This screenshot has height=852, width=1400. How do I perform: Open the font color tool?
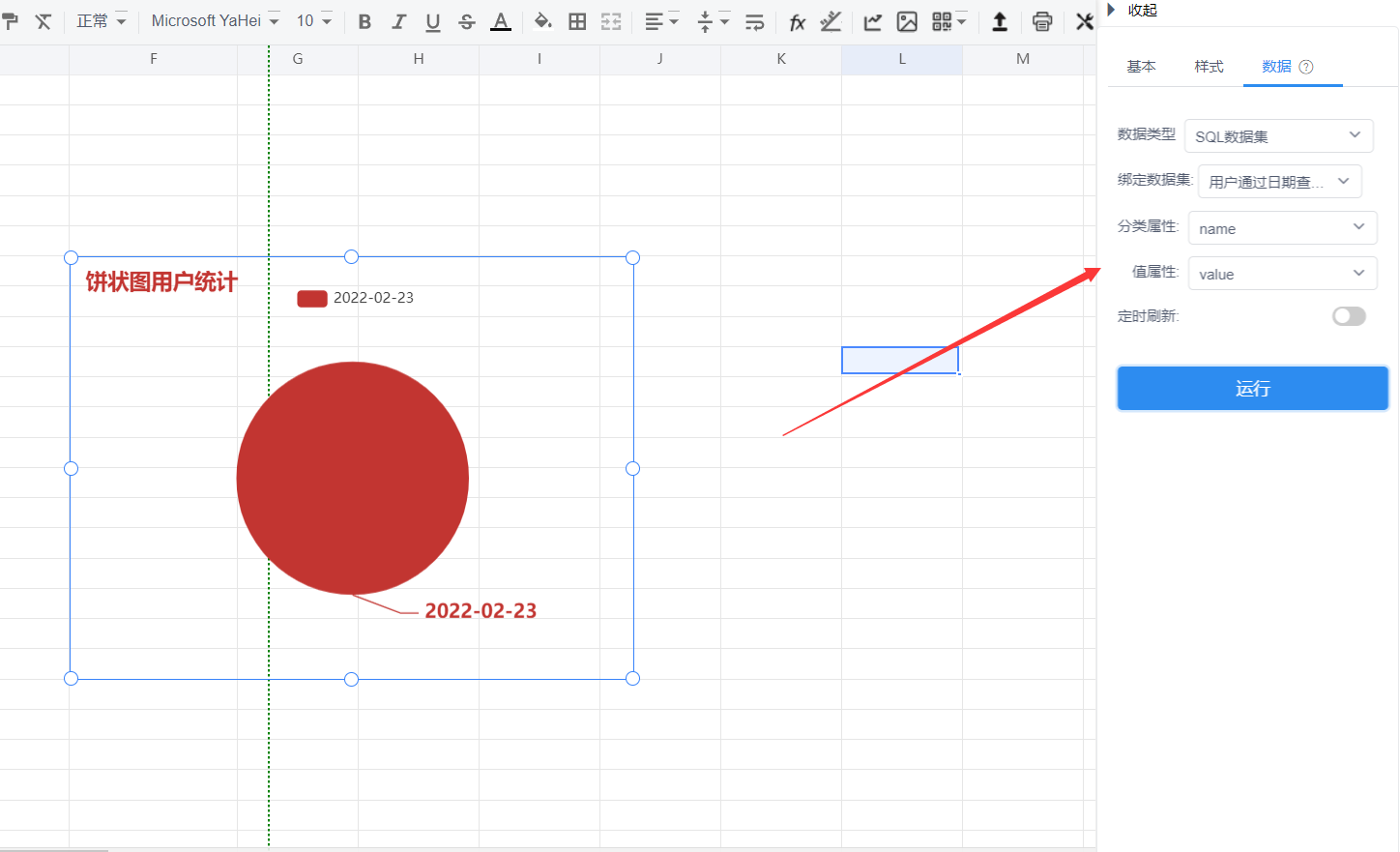point(501,21)
